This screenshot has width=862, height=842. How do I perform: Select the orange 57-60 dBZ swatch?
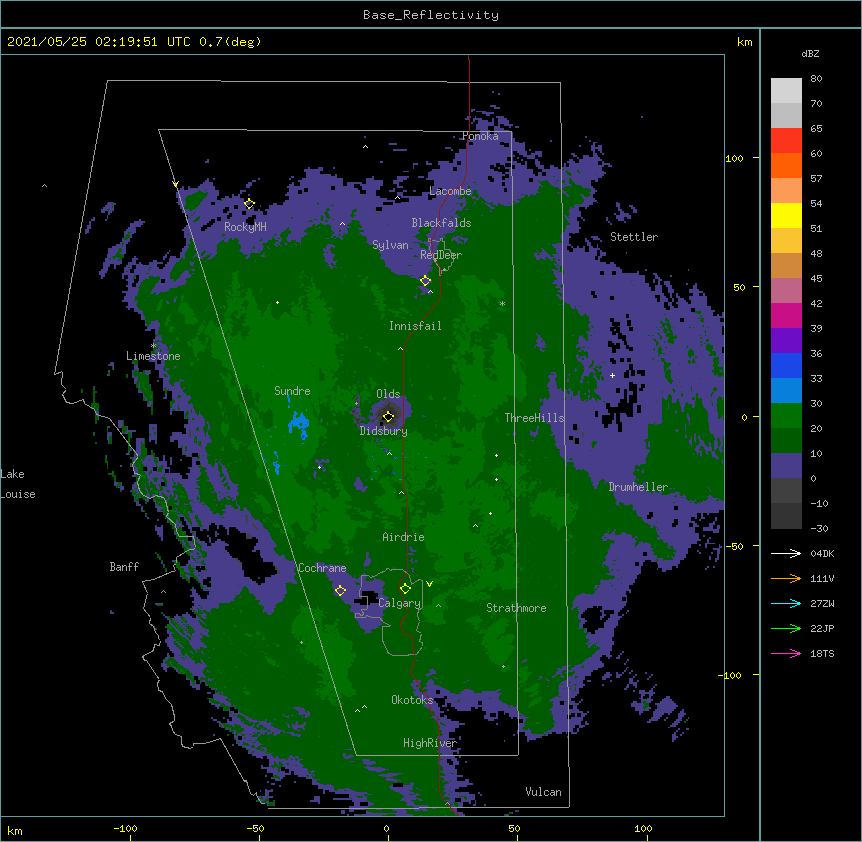(786, 165)
